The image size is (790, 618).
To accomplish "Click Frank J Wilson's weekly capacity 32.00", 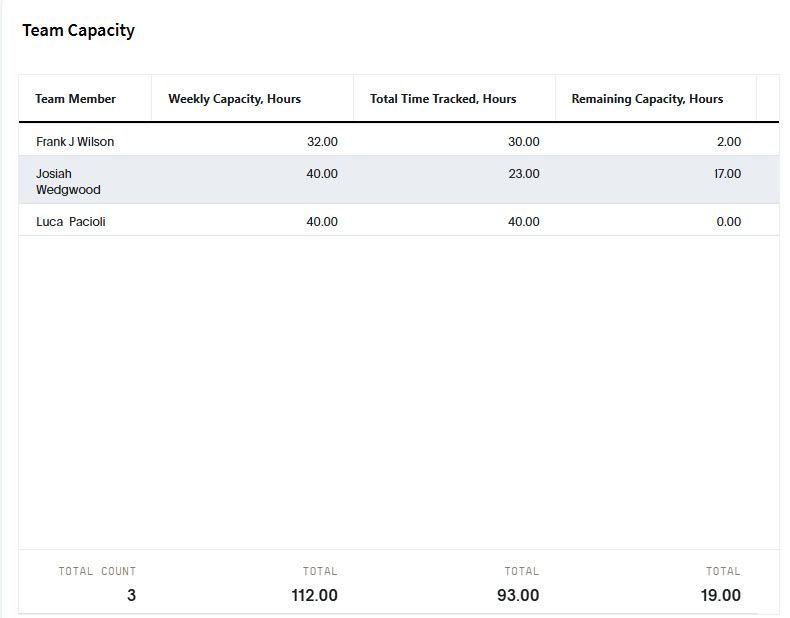I will (322, 142).
